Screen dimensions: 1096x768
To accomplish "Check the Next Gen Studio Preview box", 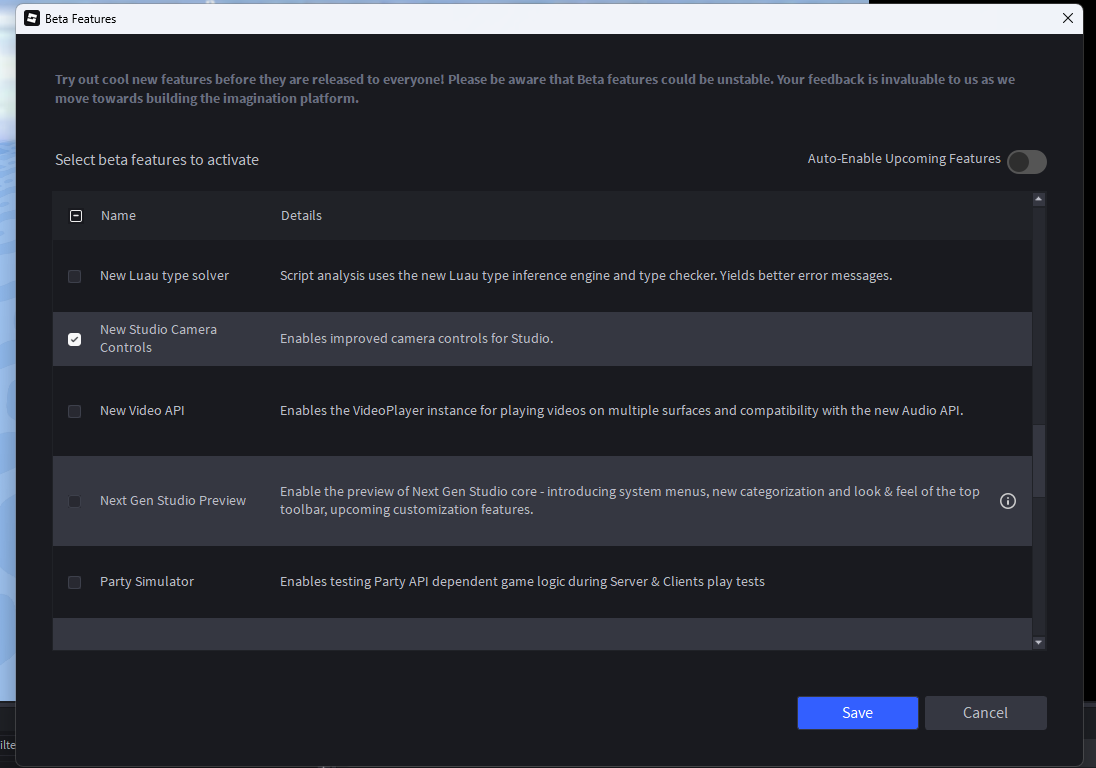I will click(x=75, y=502).
